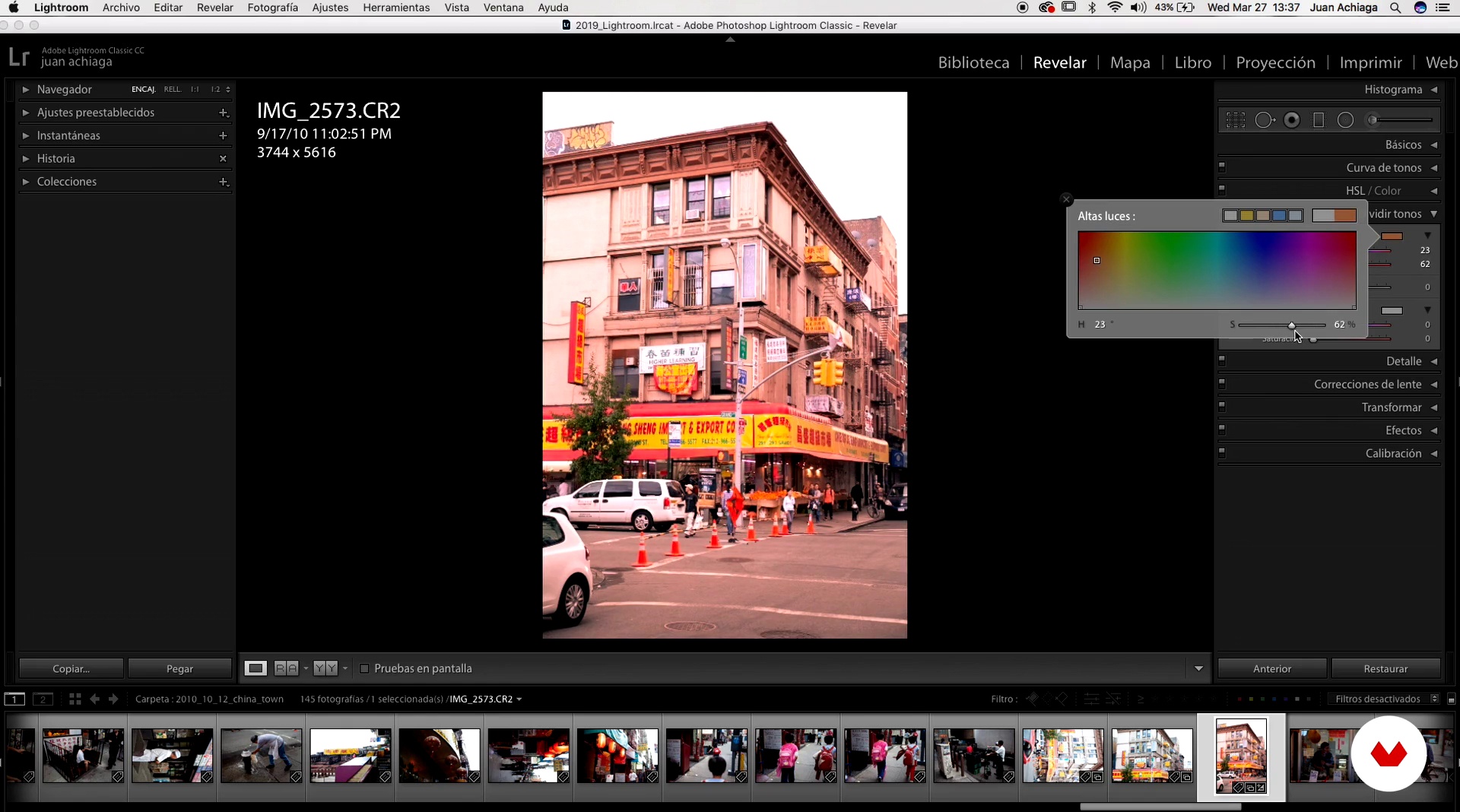1460x812 pixels.
Task: Toggle HSL / Color panel switch
Action: click(x=1222, y=189)
